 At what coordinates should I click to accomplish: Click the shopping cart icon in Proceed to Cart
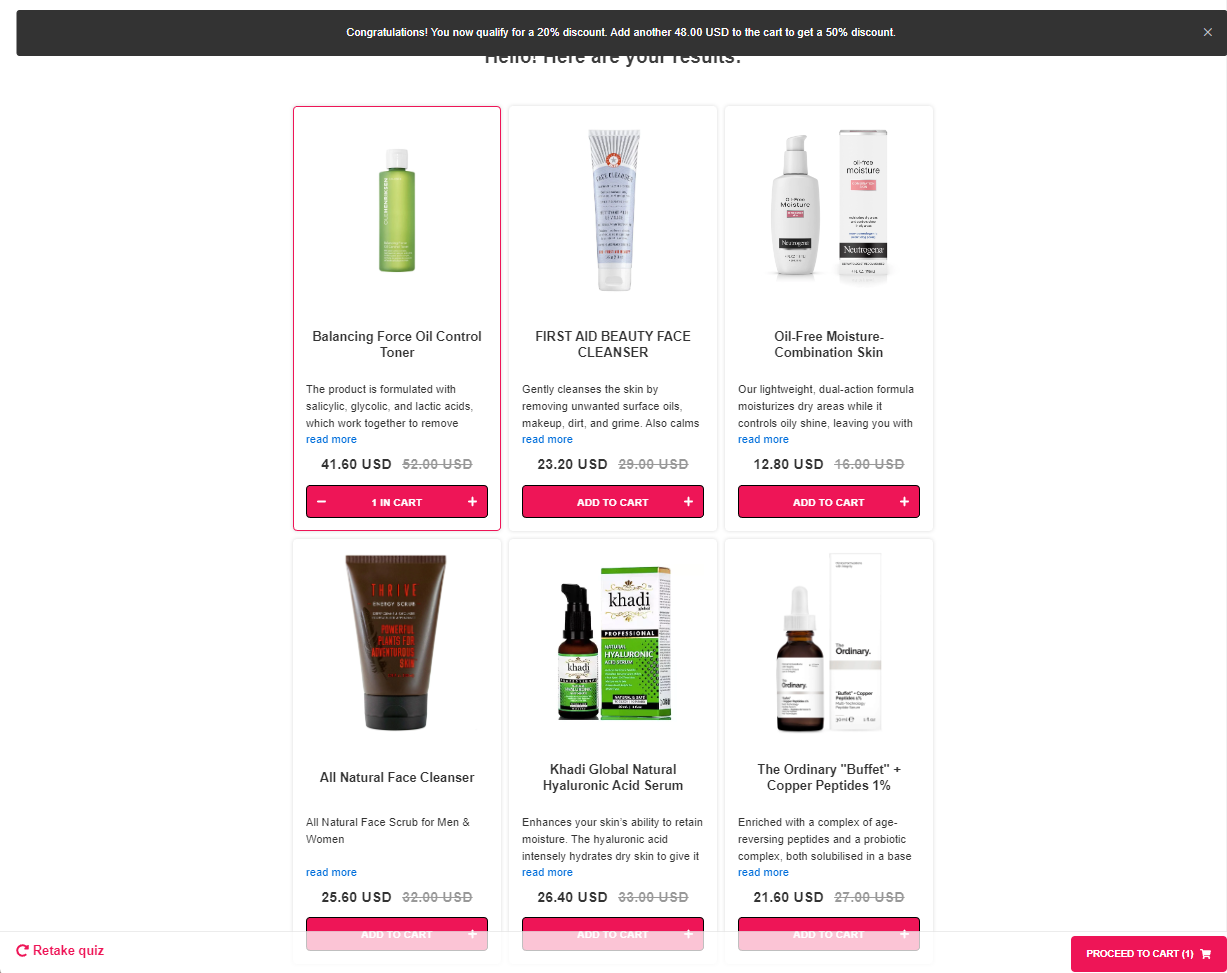pyautogui.click(x=1205, y=954)
